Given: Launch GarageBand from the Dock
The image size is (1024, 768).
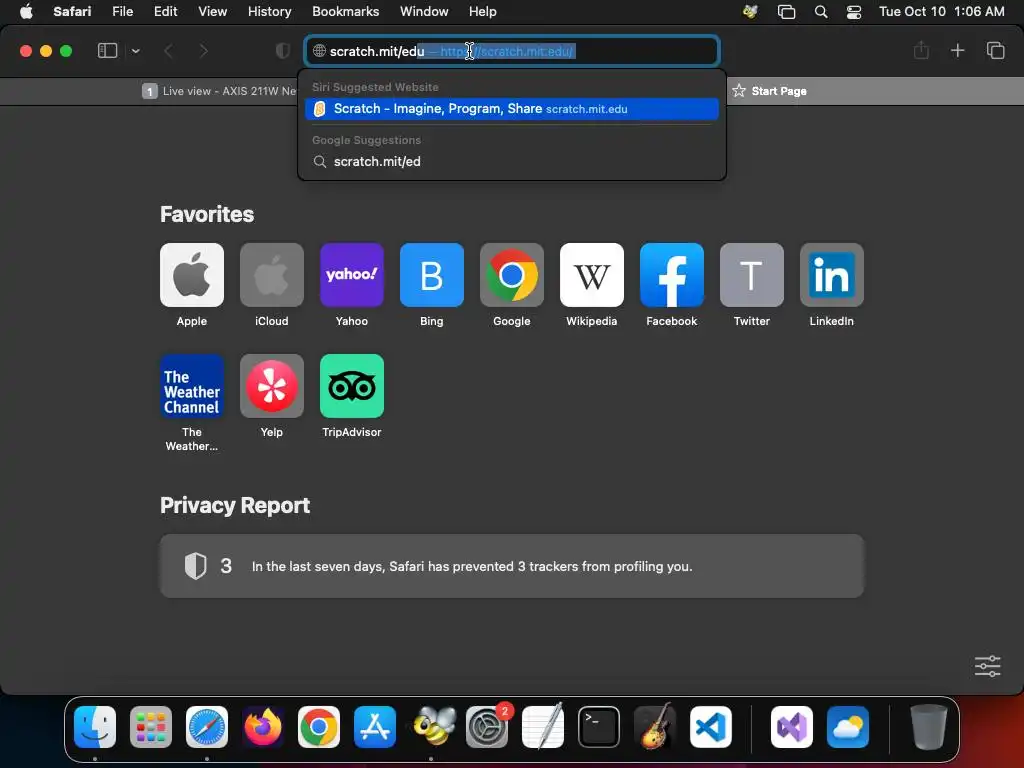Looking at the screenshot, I should pyautogui.click(x=655, y=727).
